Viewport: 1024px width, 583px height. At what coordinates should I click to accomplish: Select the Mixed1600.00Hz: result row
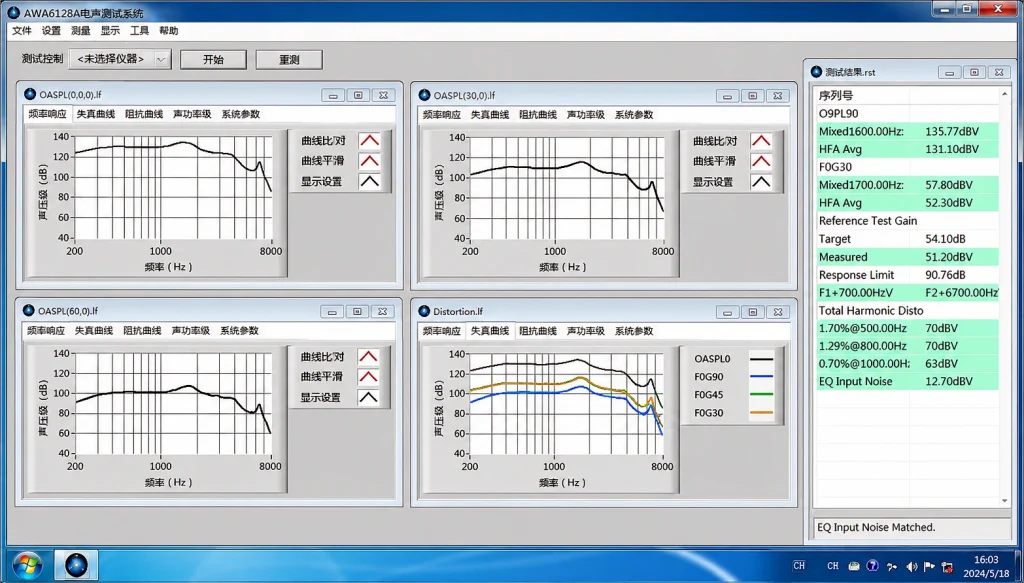(908, 131)
